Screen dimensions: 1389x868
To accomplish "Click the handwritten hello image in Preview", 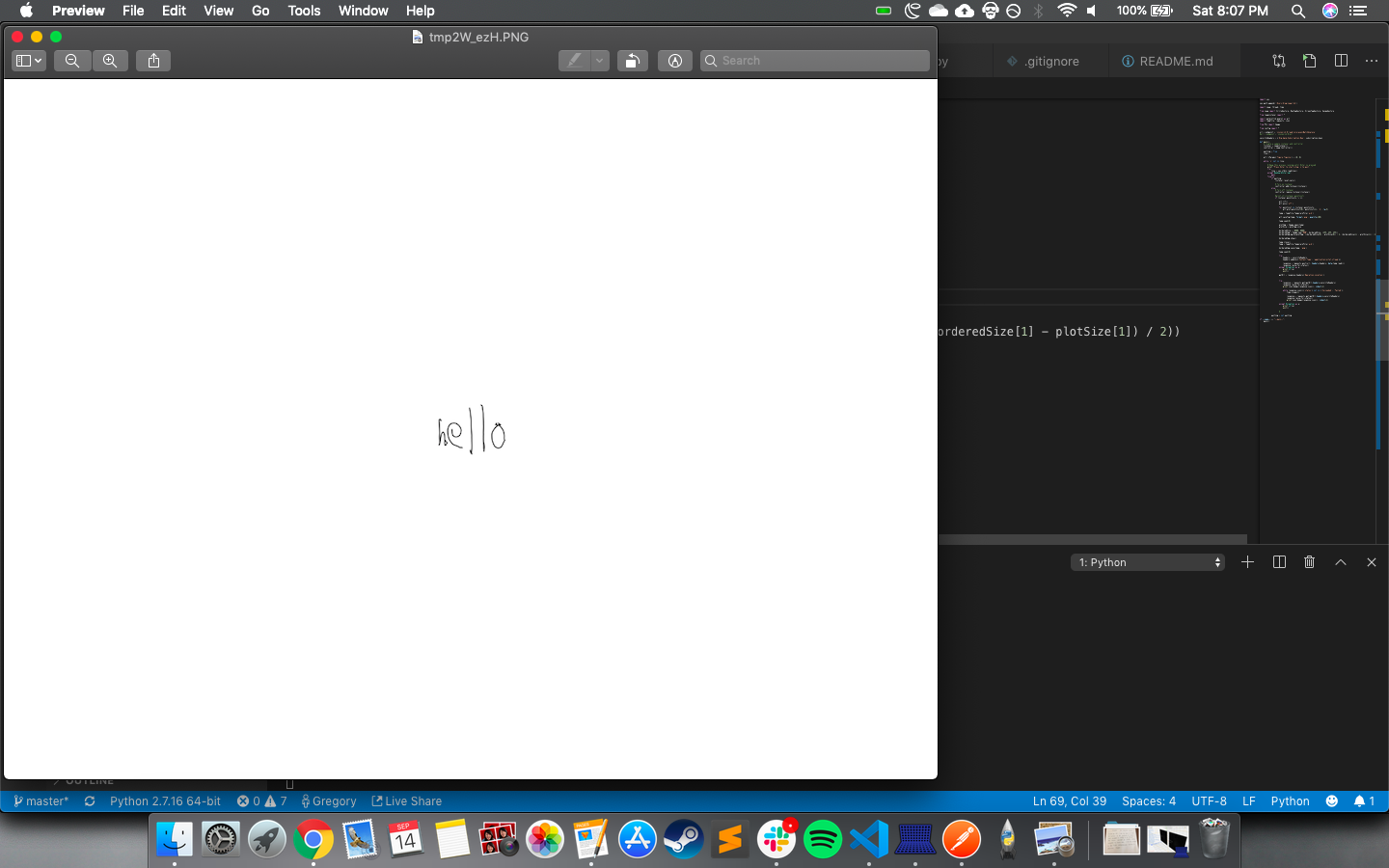I will (x=472, y=430).
